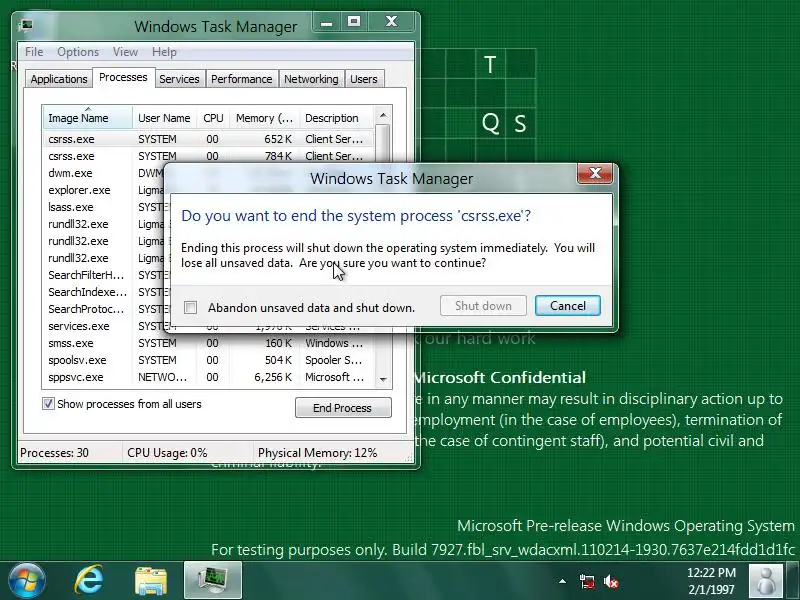Select the spoolsv.exe process
The width and height of the screenshot is (800, 600).
pyautogui.click(x=208, y=360)
